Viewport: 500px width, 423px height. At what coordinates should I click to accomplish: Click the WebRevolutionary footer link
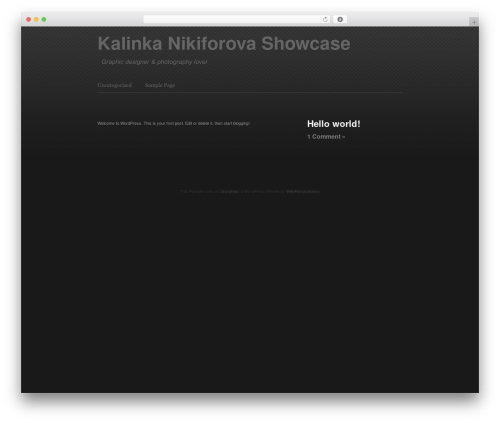pos(303,192)
